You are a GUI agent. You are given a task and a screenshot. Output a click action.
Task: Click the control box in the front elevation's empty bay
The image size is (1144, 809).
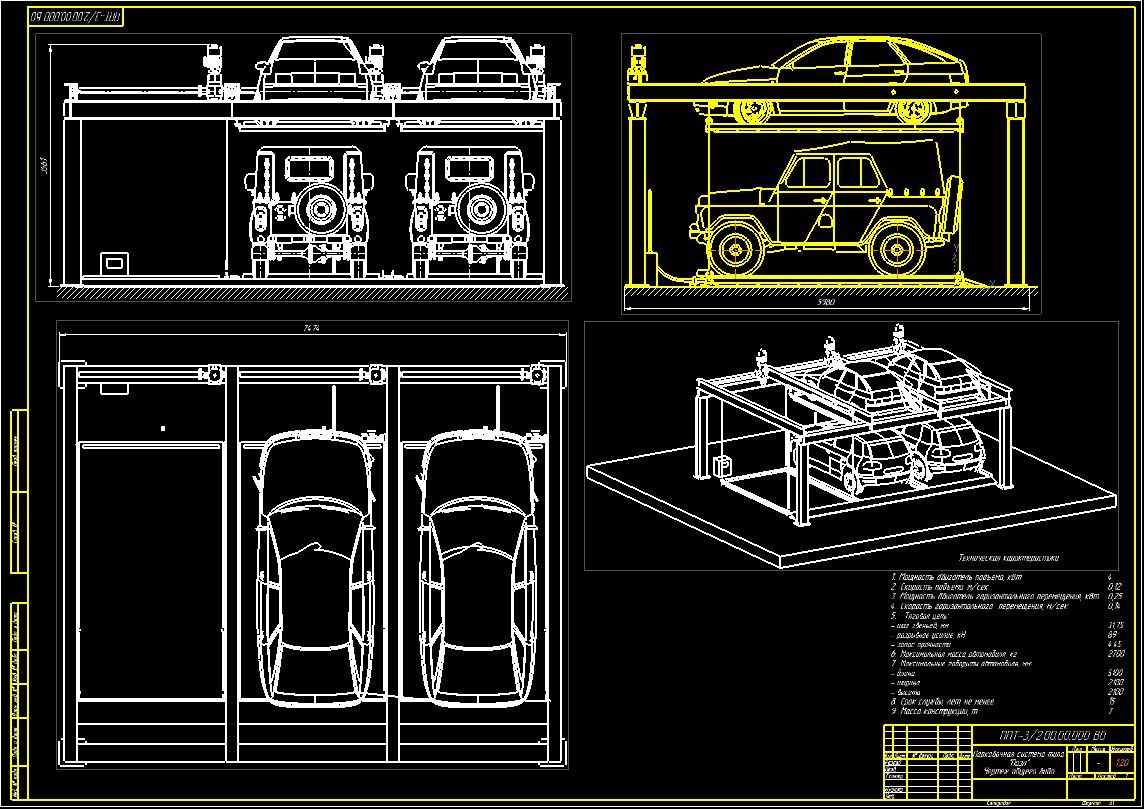115,262
